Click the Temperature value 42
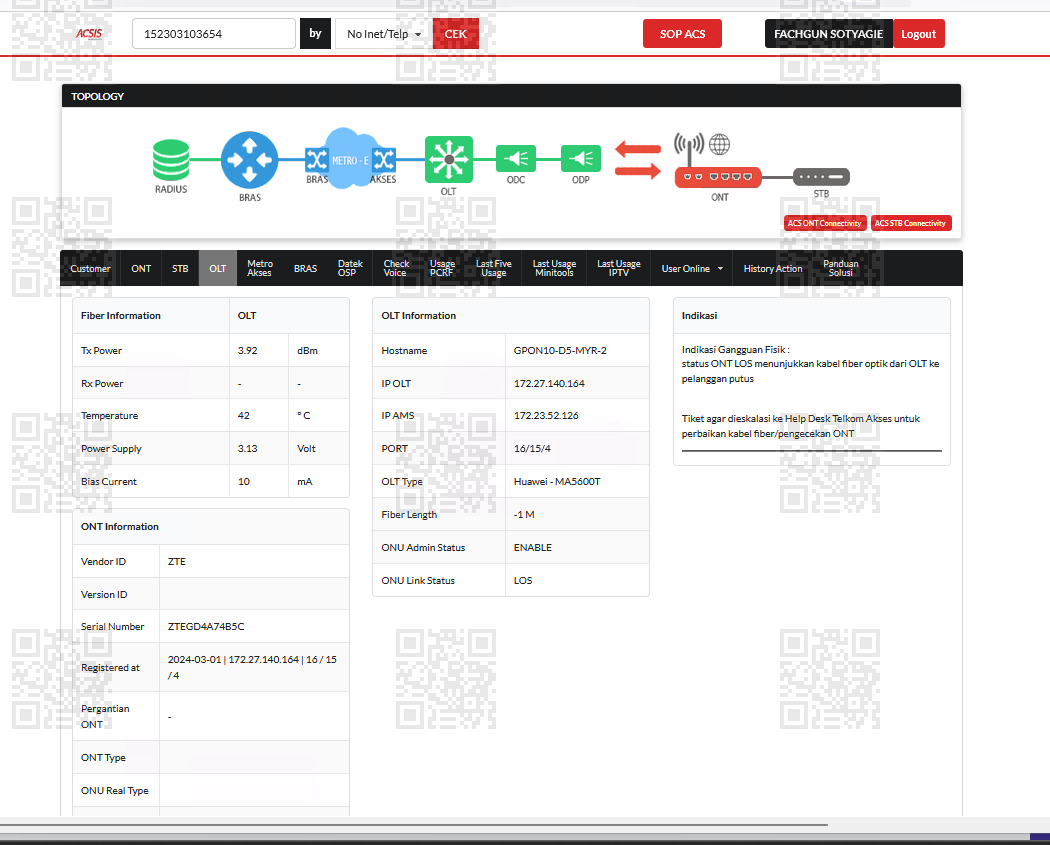This screenshot has height=845, width=1050. (x=244, y=416)
